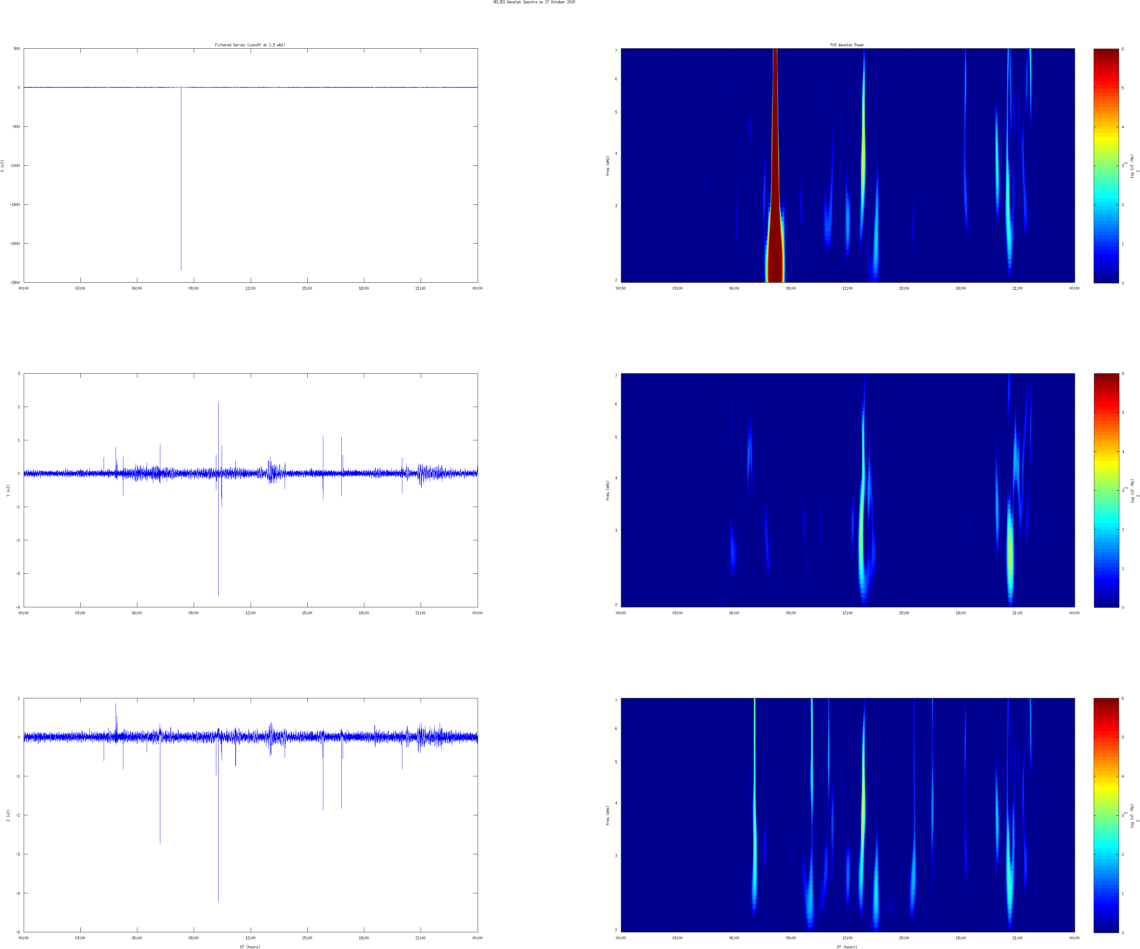Open the middle Y wavelet spectrogram
The height and width of the screenshot is (949, 1140).
click(848, 490)
